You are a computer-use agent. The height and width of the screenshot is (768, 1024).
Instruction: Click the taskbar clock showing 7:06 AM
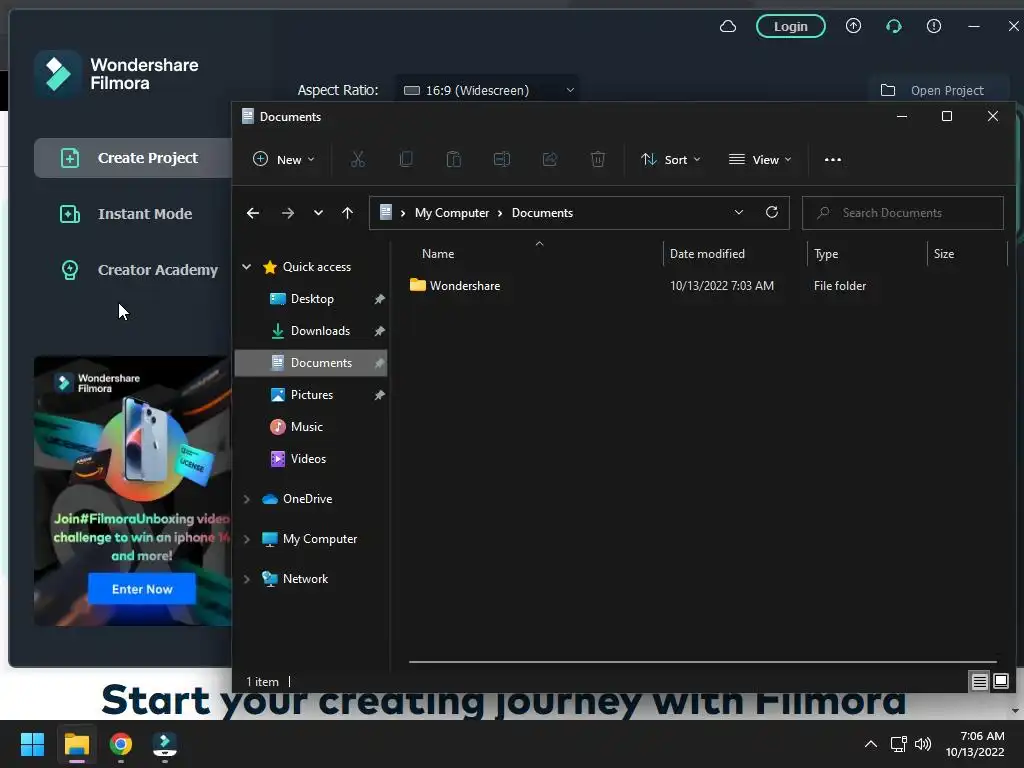click(975, 744)
